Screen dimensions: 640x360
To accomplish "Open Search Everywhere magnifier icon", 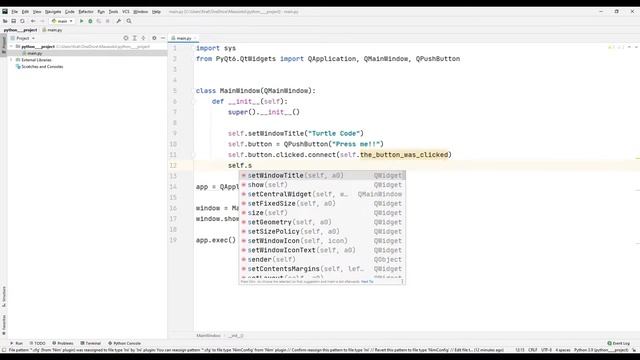I will 129,21.
